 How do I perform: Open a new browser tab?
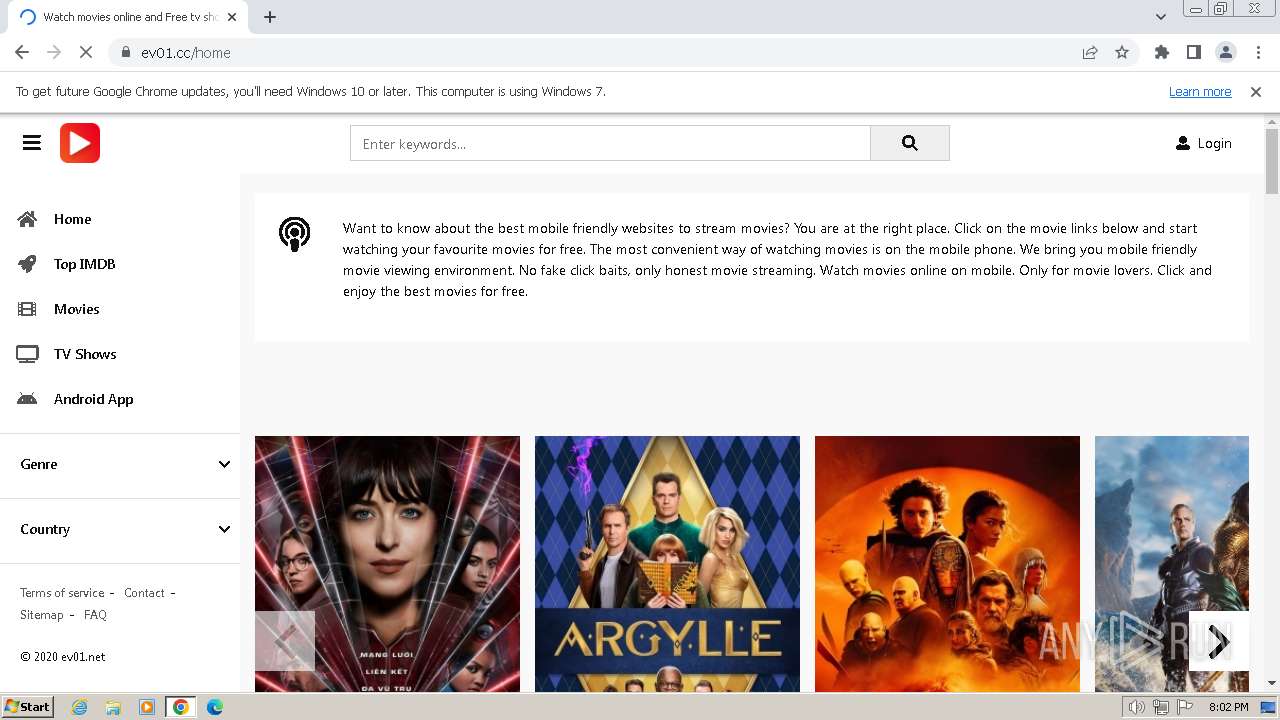click(270, 17)
